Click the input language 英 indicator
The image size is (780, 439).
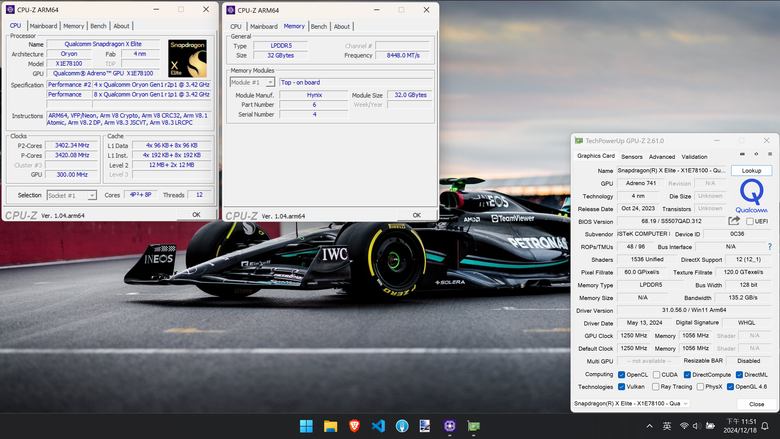(x=667, y=426)
